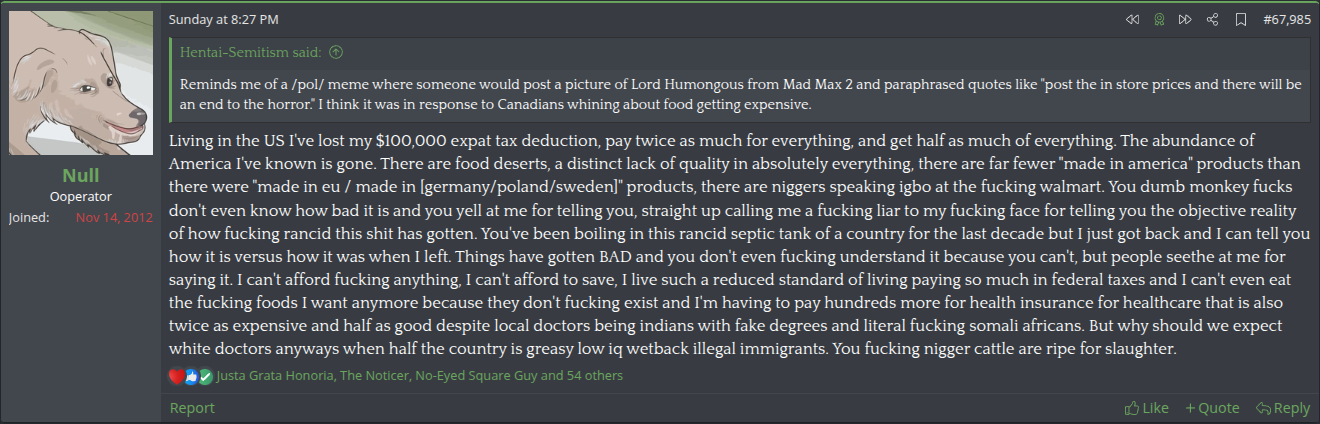Open the permalink for post #67,985
This screenshot has width=1320, height=424.
(x=1287, y=19)
